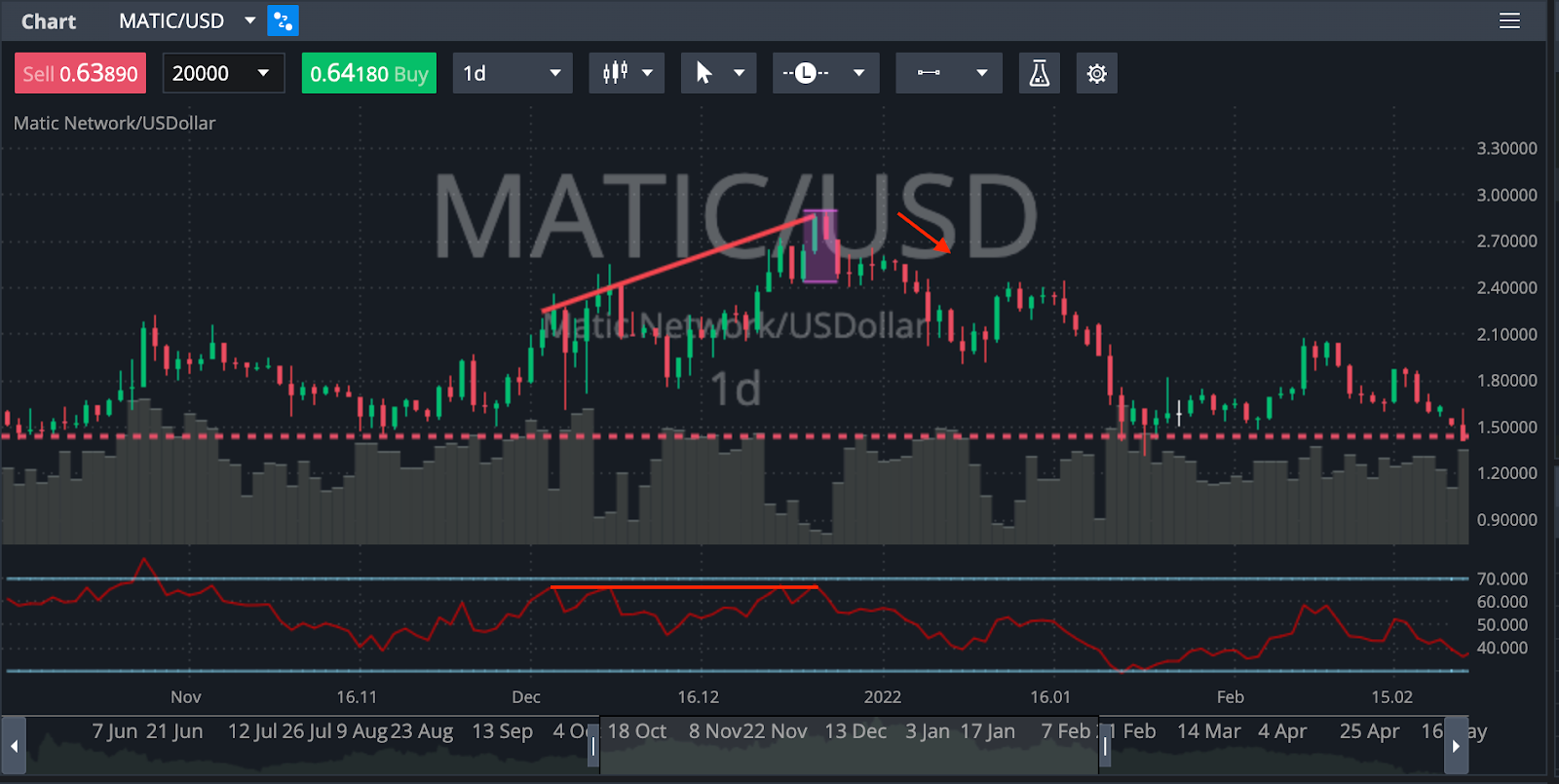This screenshot has height=784, width=1559.
Task: Click the Sell 0.63890 button
Action: [x=80, y=73]
